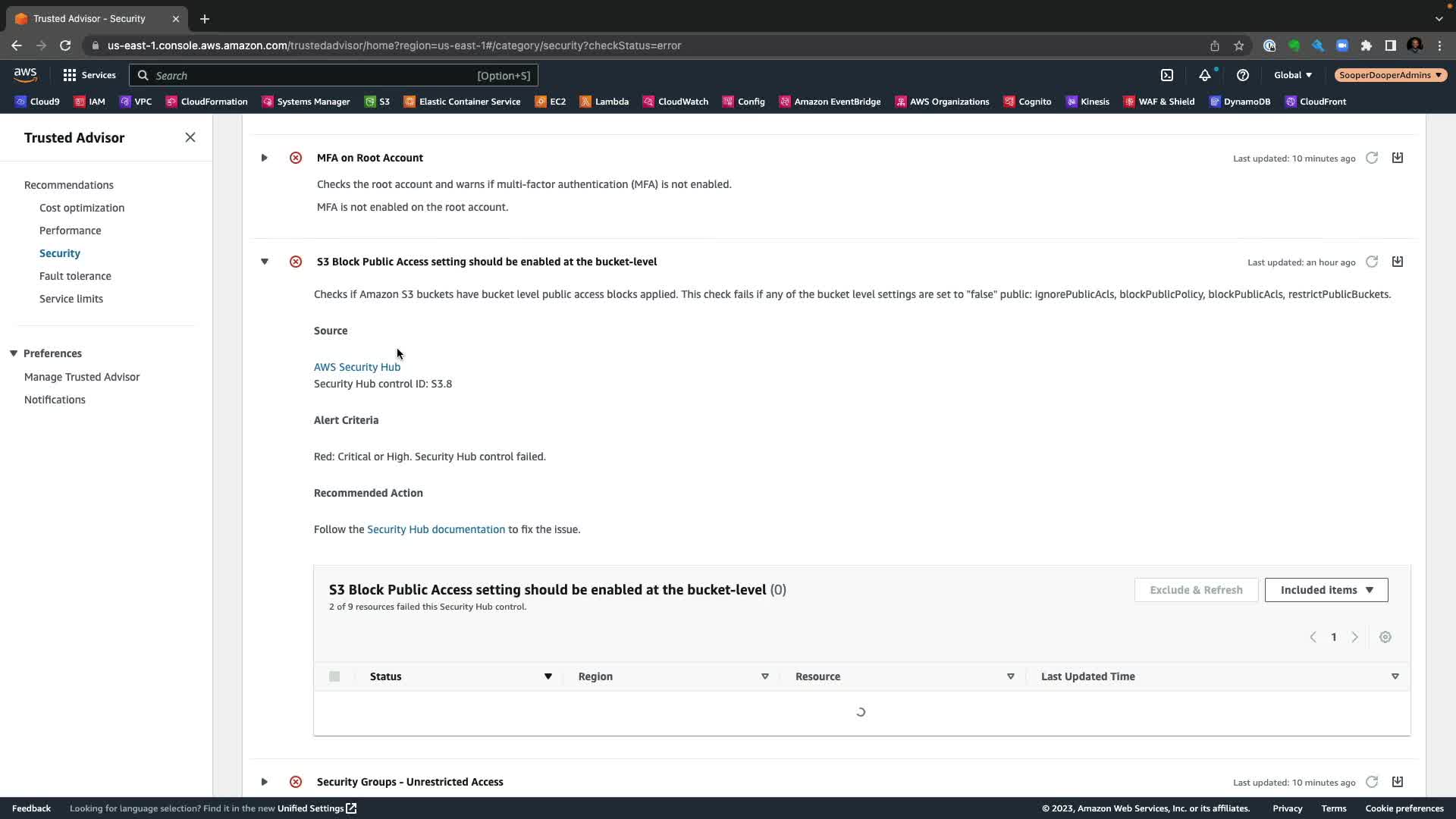Image resolution: width=1456 pixels, height=819 pixels.
Task: Click the help question mark icon
Action: point(1242,75)
